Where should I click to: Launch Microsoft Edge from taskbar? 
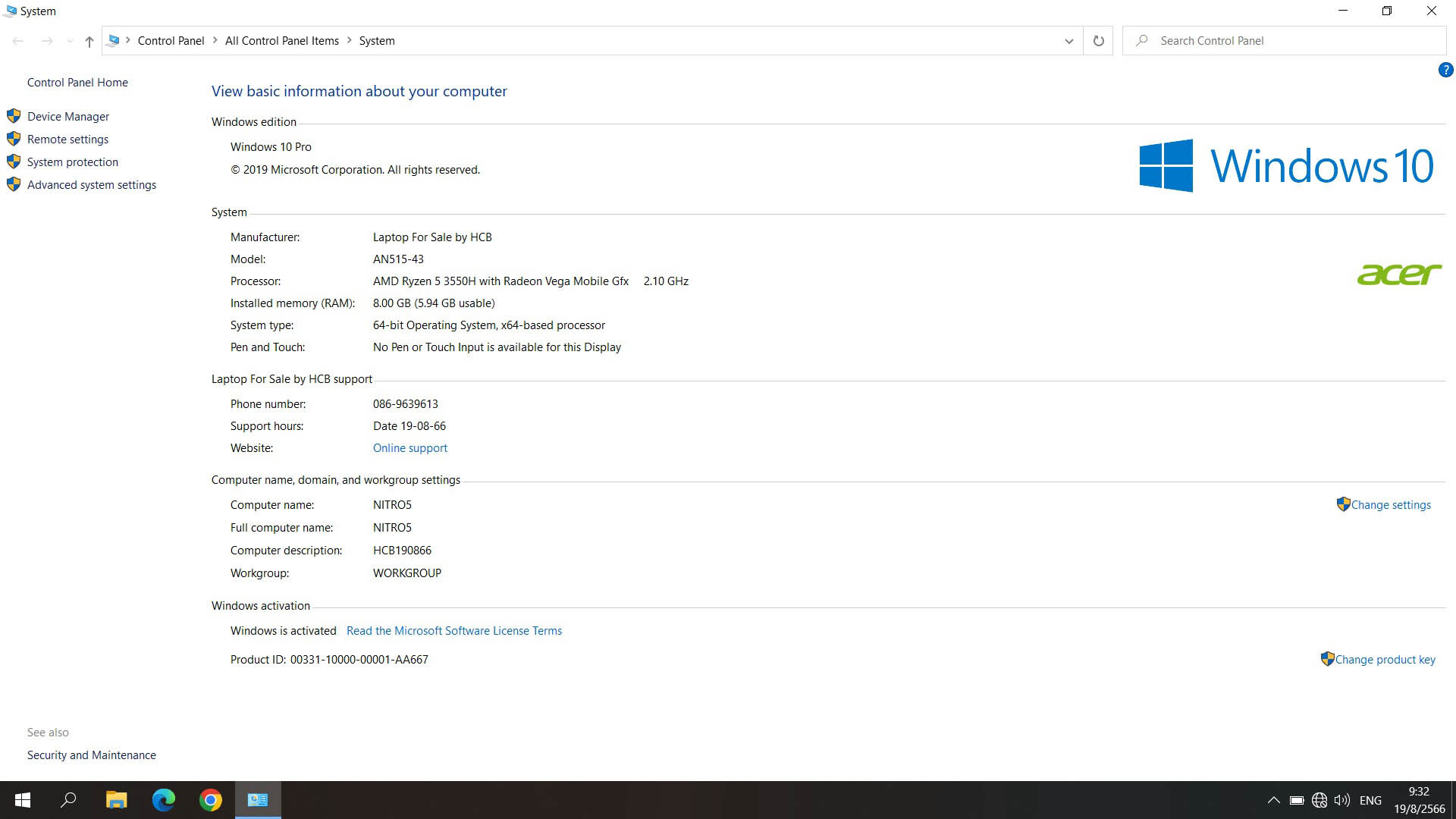pyautogui.click(x=163, y=800)
